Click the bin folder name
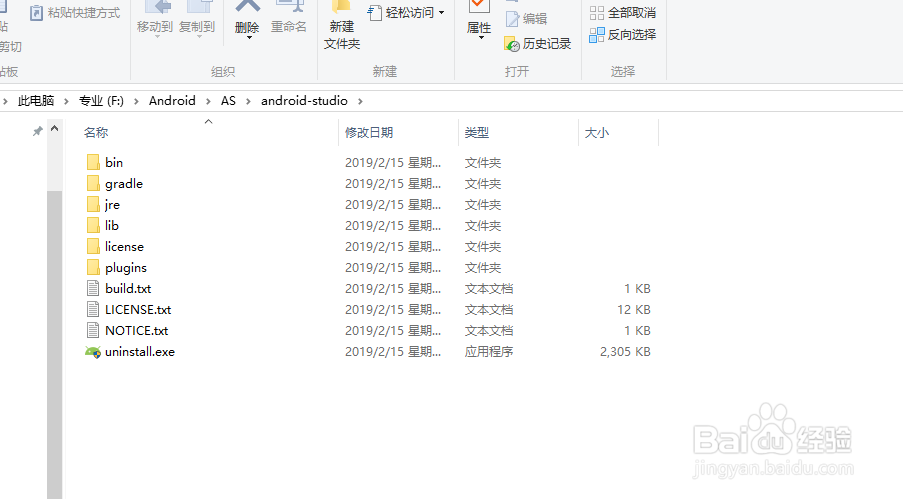This screenshot has width=903, height=499. click(114, 162)
